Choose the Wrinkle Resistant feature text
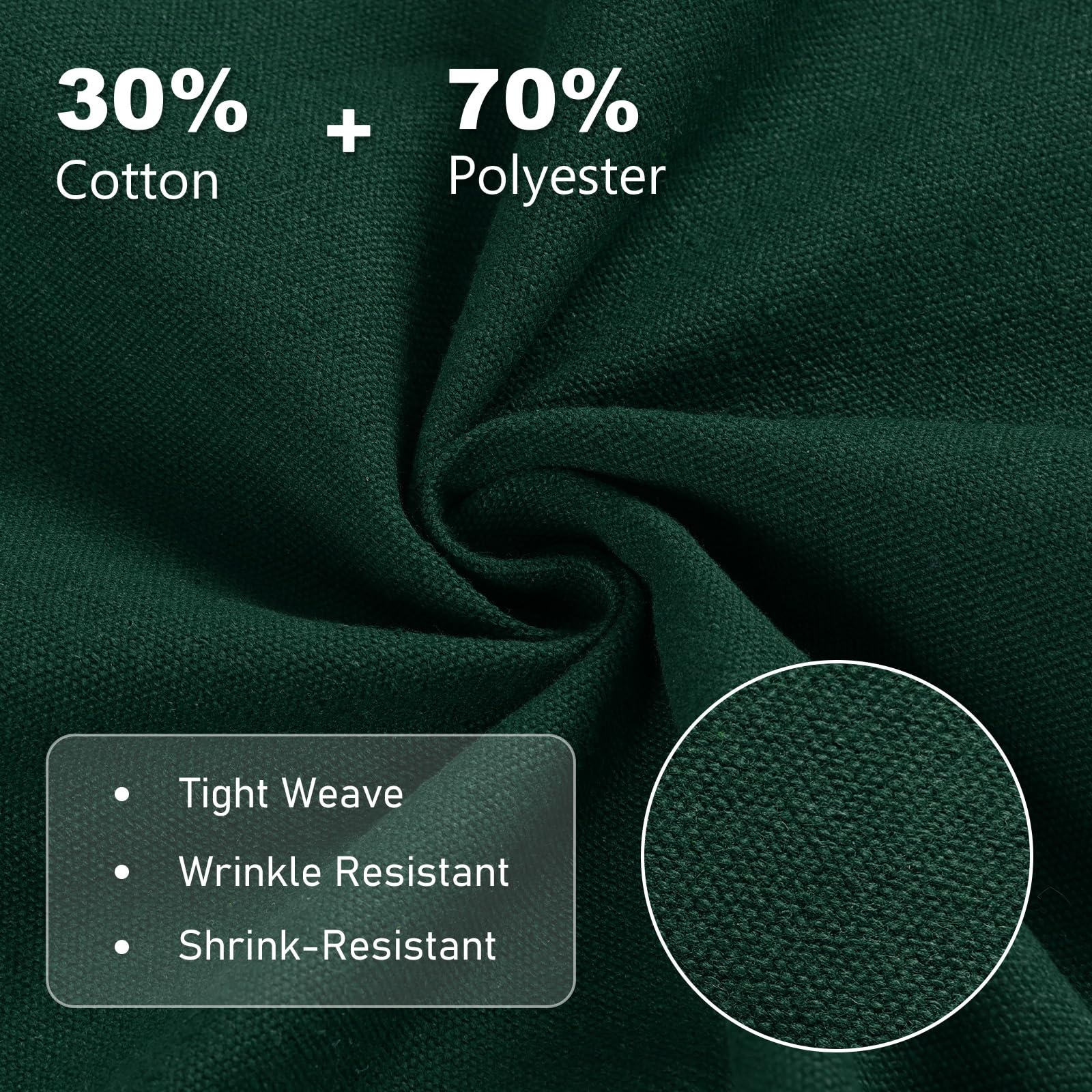Image resolution: width=1092 pixels, height=1092 pixels. (x=344, y=872)
